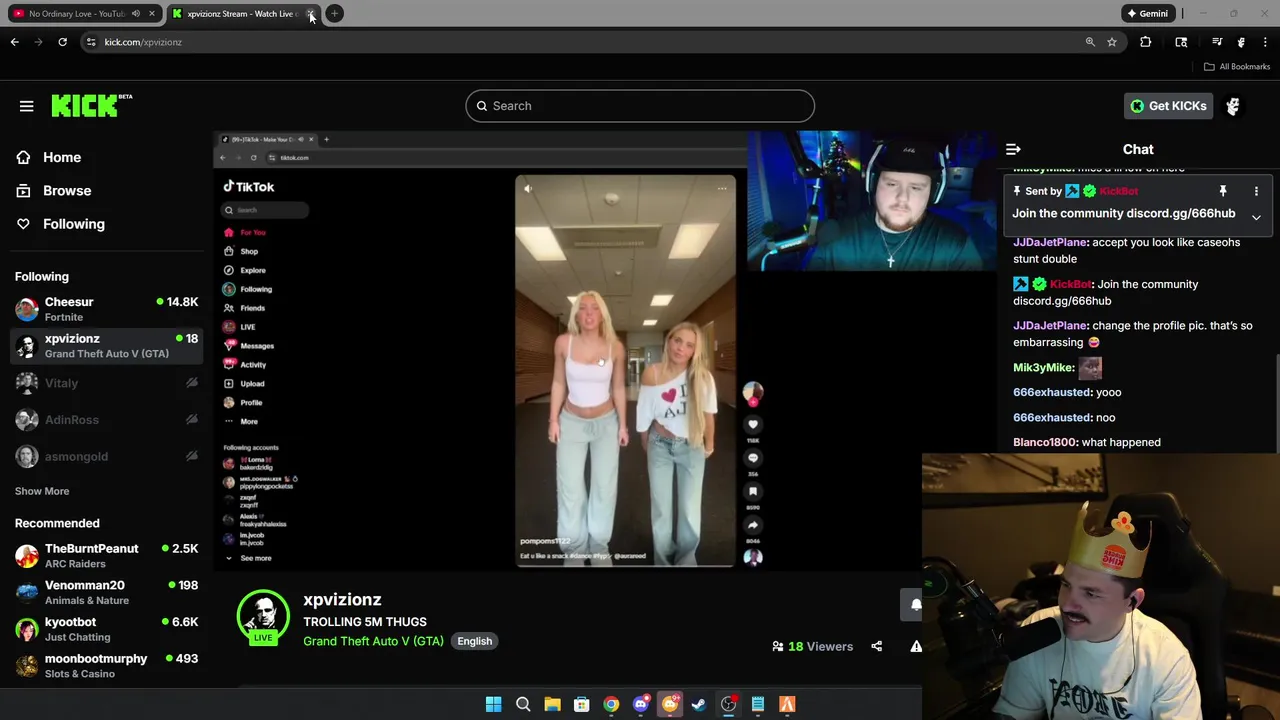Screen dimensions: 1280x720
Task: Open Steam from taskbar
Action: [699, 705]
